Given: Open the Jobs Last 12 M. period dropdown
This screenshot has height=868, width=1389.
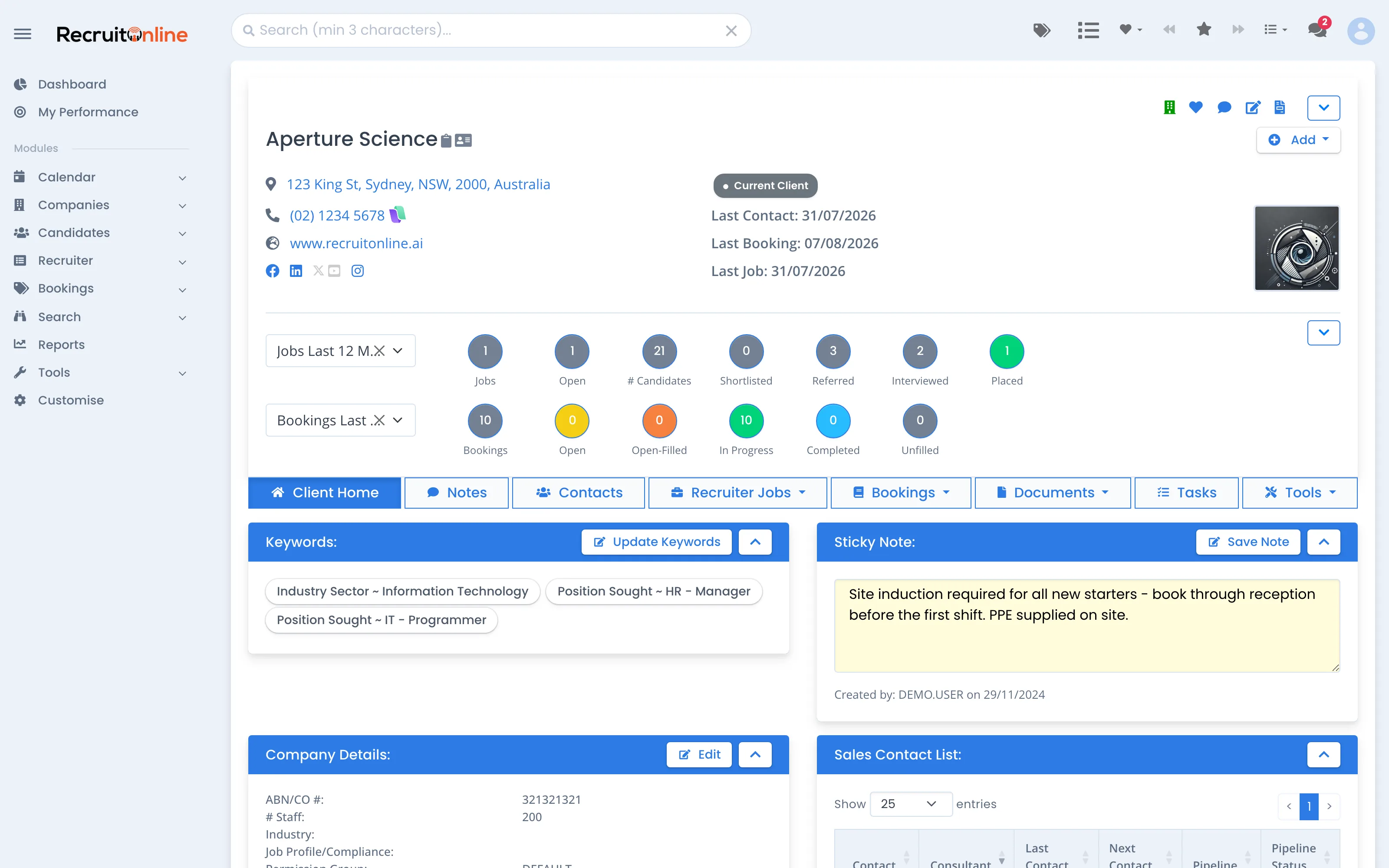Looking at the screenshot, I should (x=340, y=351).
